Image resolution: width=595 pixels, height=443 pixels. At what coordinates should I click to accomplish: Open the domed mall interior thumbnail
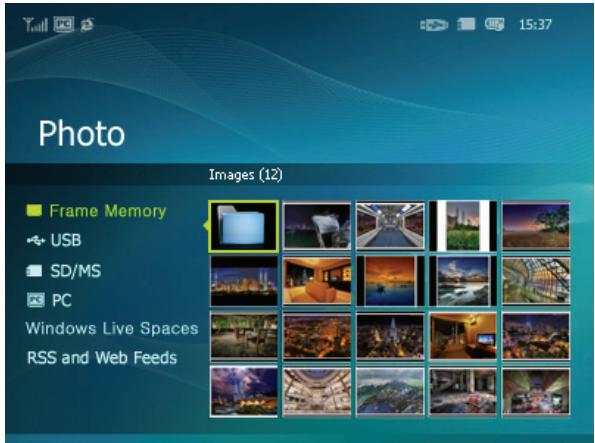tap(317, 392)
